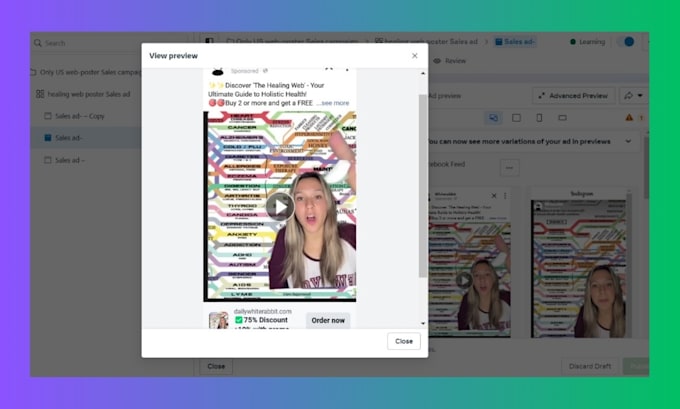The width and height of the screenshot is (680, 409).
Task: Open the 'healing web poster Sales ad' breadcrumb
Action: pyautogui.click(x=426, y=41)
